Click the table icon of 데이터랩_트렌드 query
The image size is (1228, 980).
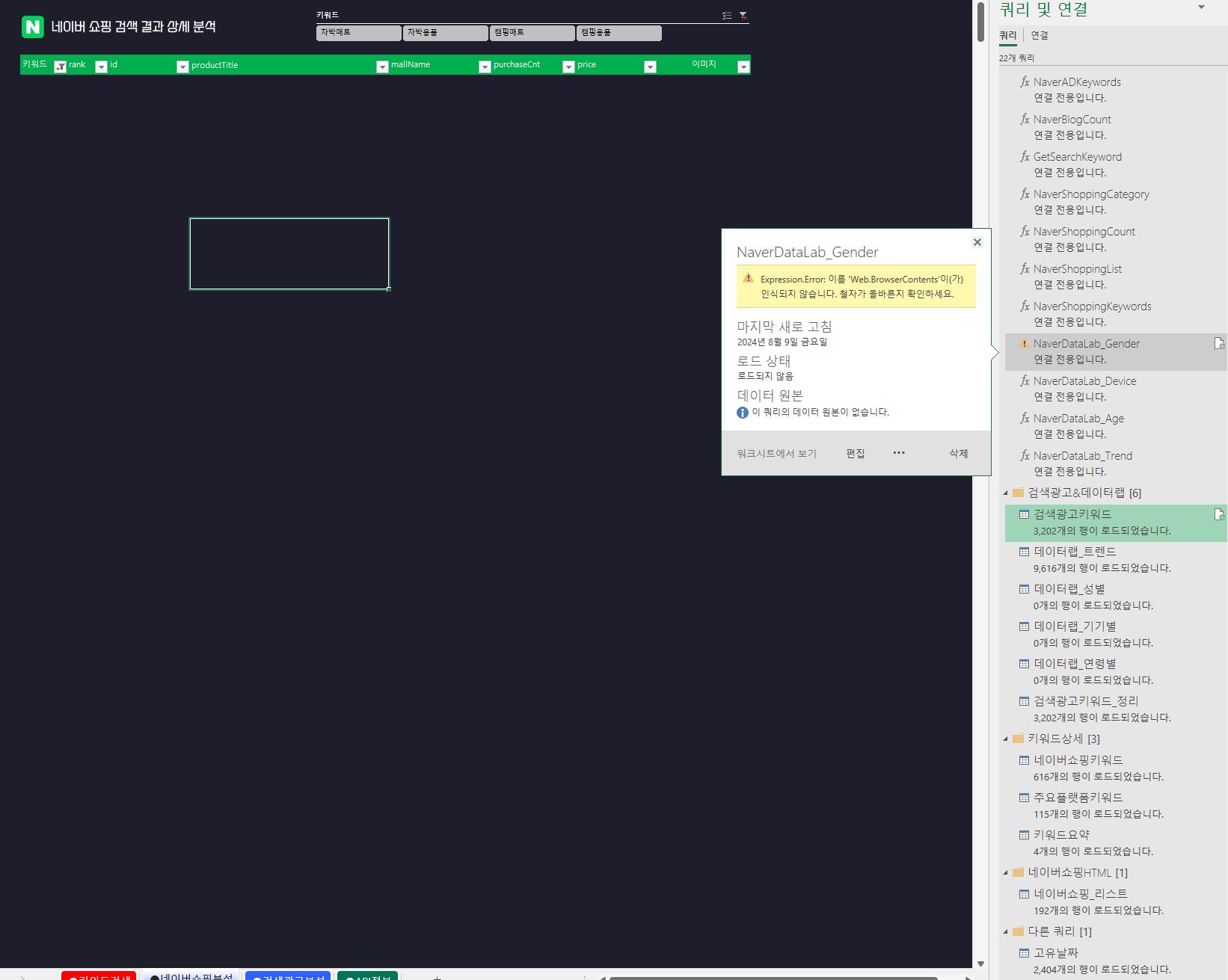coord(1024,552)
